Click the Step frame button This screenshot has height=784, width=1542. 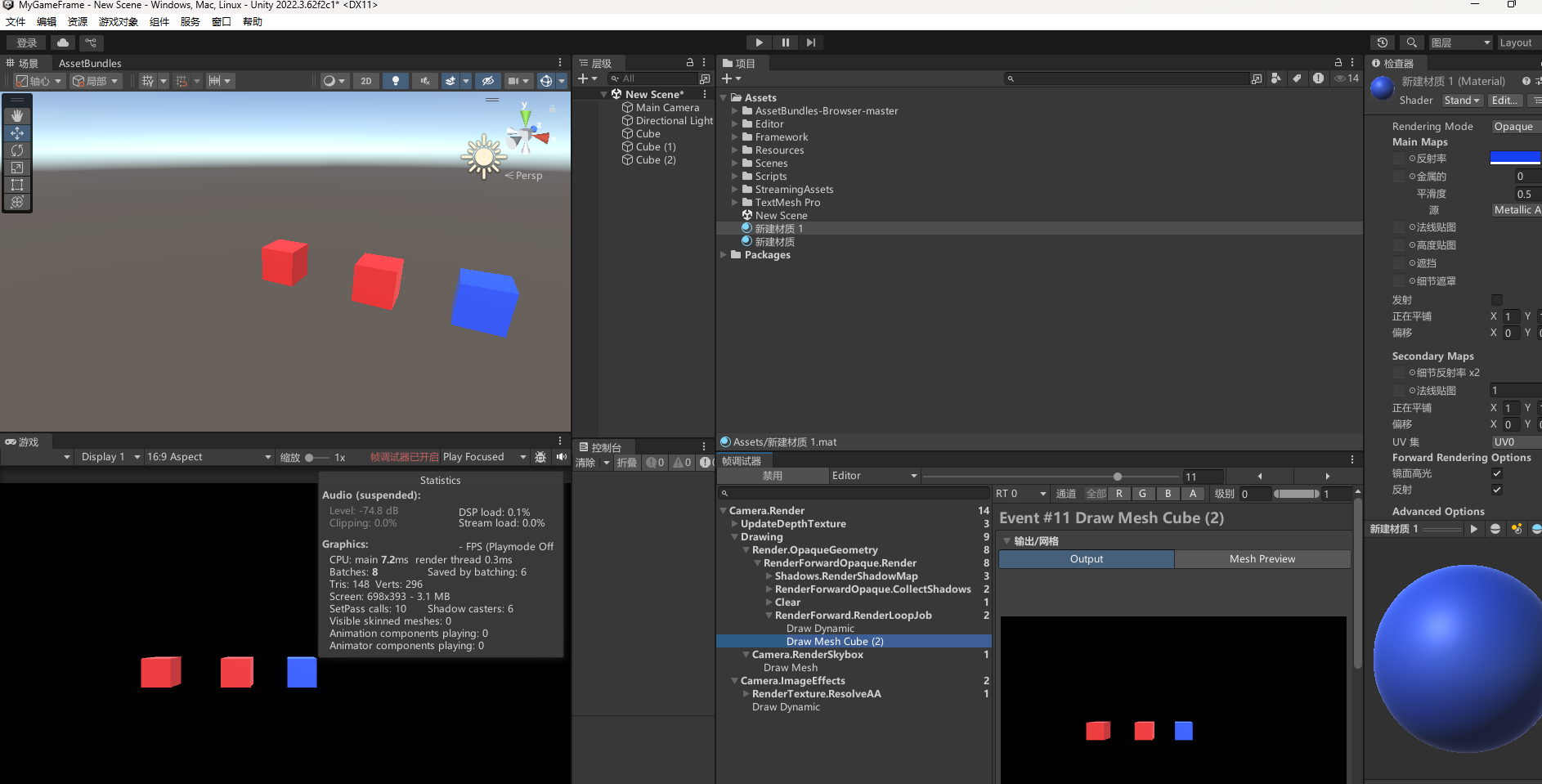pyautogui.click(x=810, y=43)
